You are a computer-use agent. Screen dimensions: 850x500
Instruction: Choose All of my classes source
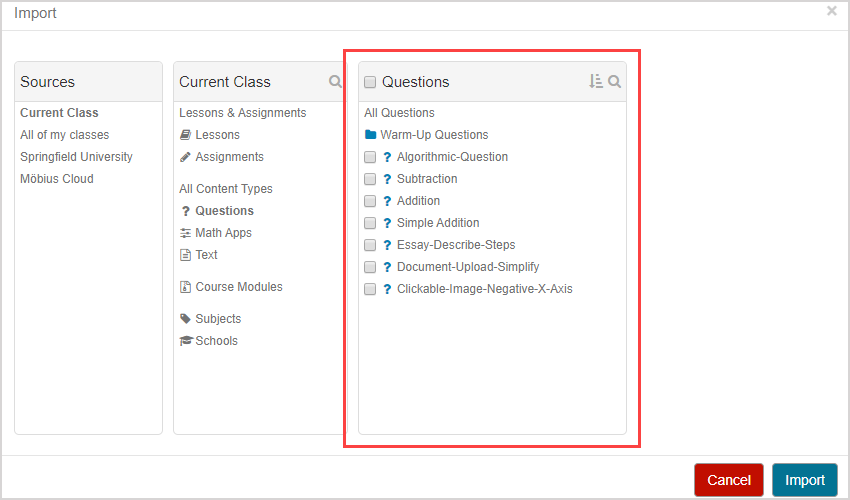click(65, 135)
